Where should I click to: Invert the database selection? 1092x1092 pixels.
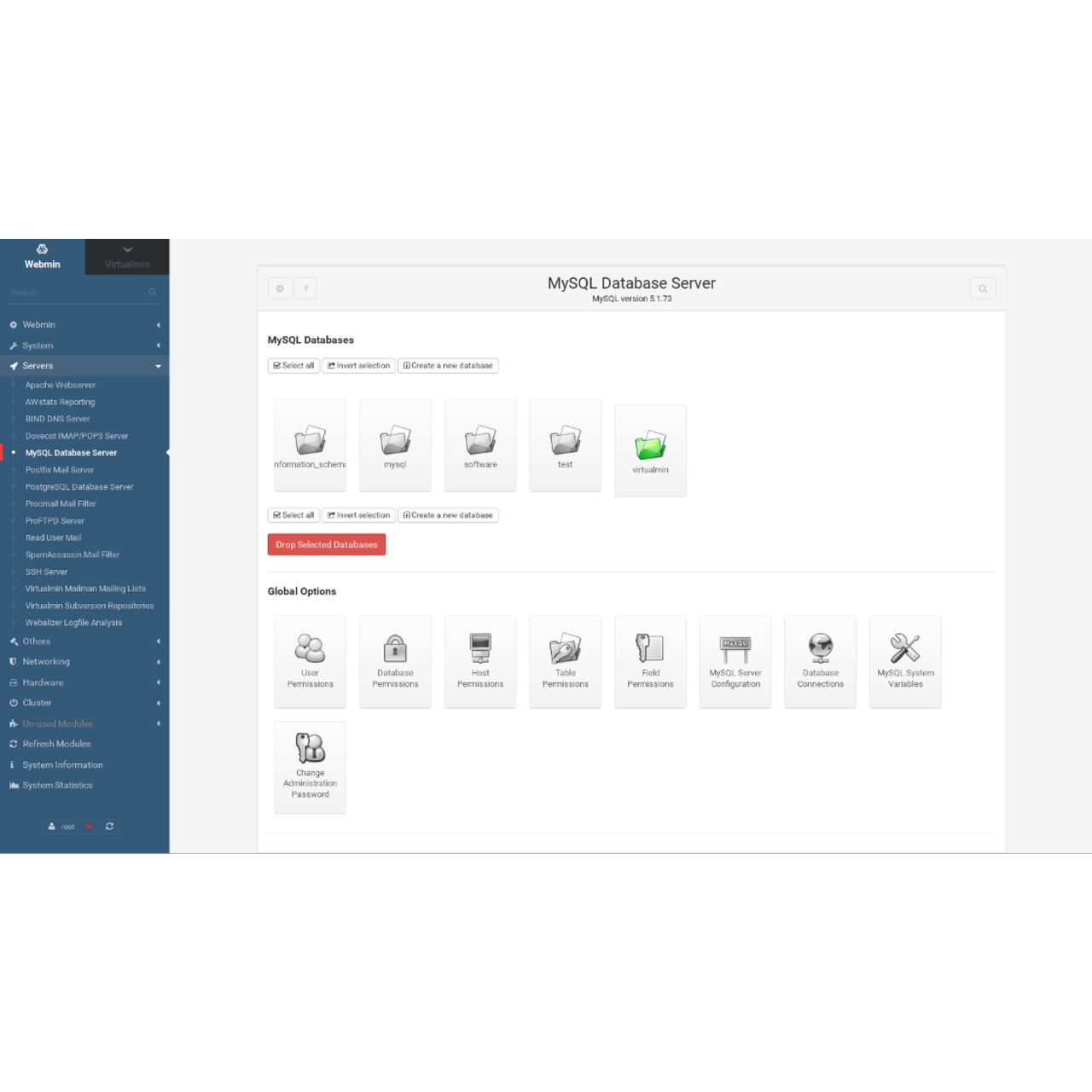click(x=358, y=365)
